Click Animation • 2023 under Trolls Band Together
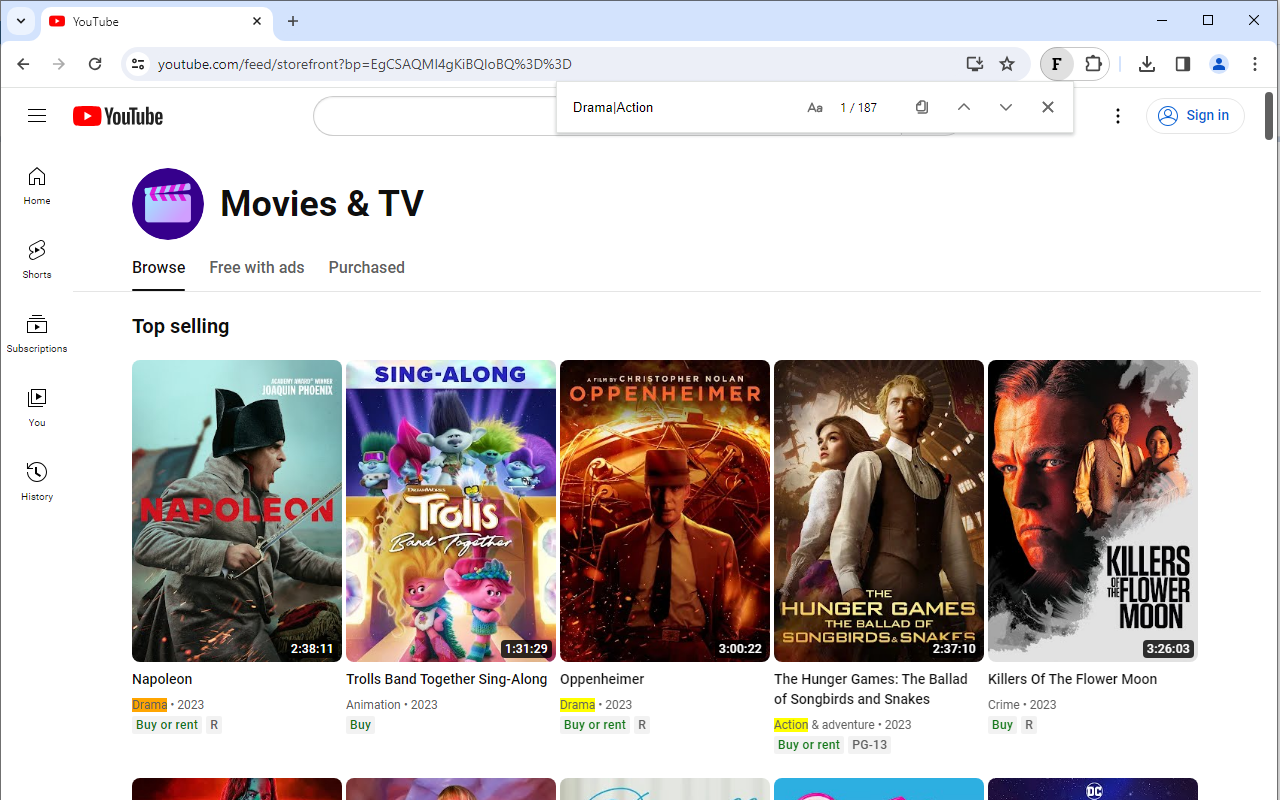Image resolution: width=1280 pixels, height=800 pixels. click(392, 705)
